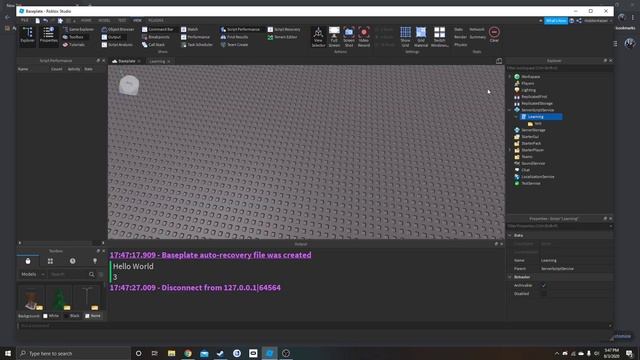Switch to the PLUGINS ribbon tab

[156, 20]
